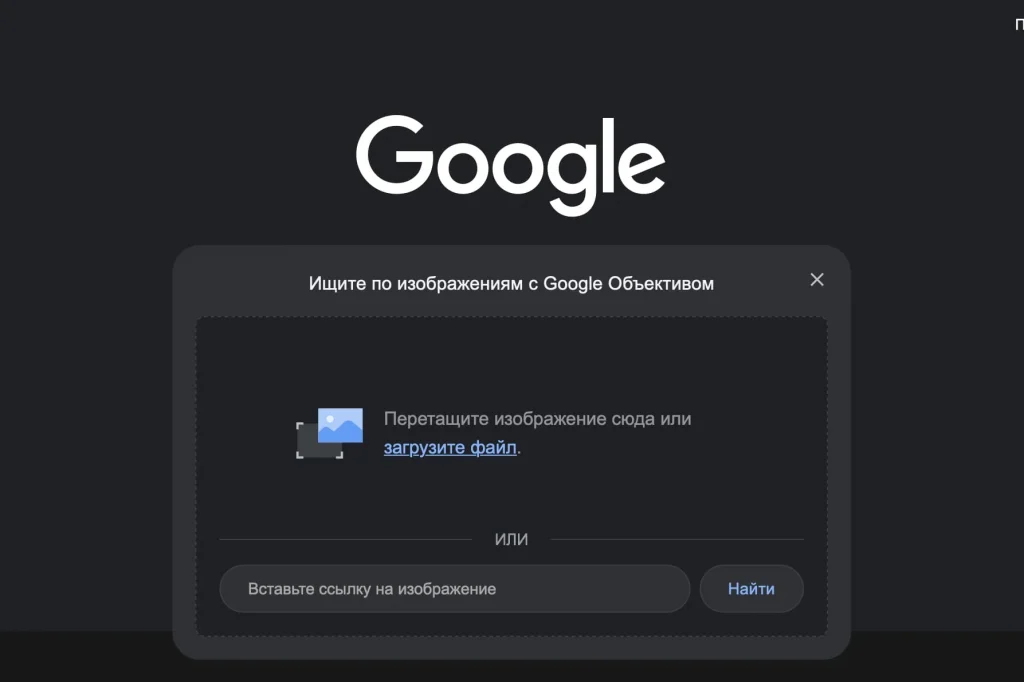
Task: Click the white Google logo
Action: point(511,165)
